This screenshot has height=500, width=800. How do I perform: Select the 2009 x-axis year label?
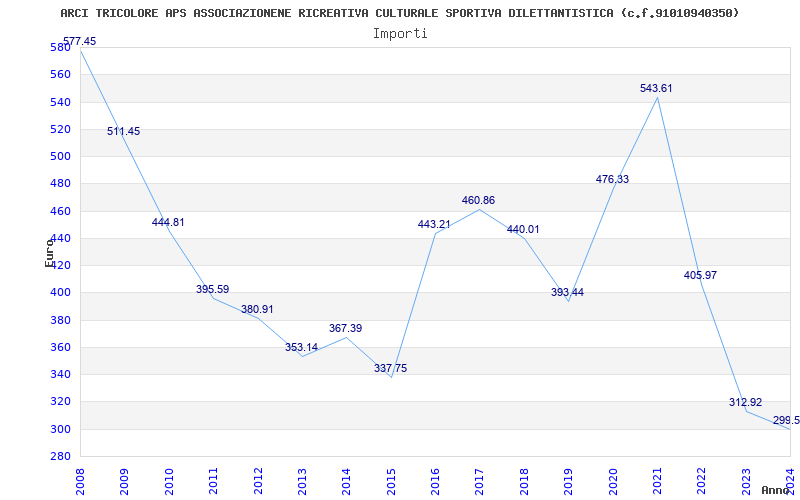pos(124,481)
